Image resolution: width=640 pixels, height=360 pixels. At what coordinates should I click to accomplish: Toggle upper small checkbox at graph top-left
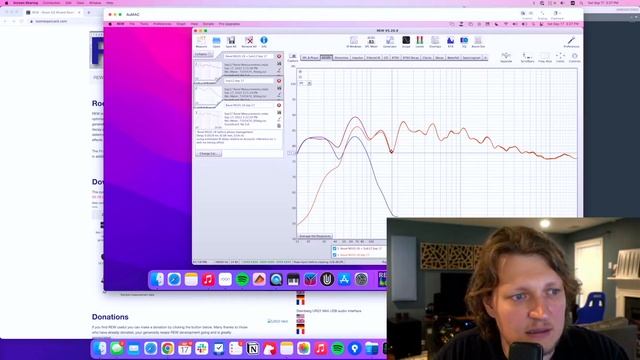[x=300, y=72]
